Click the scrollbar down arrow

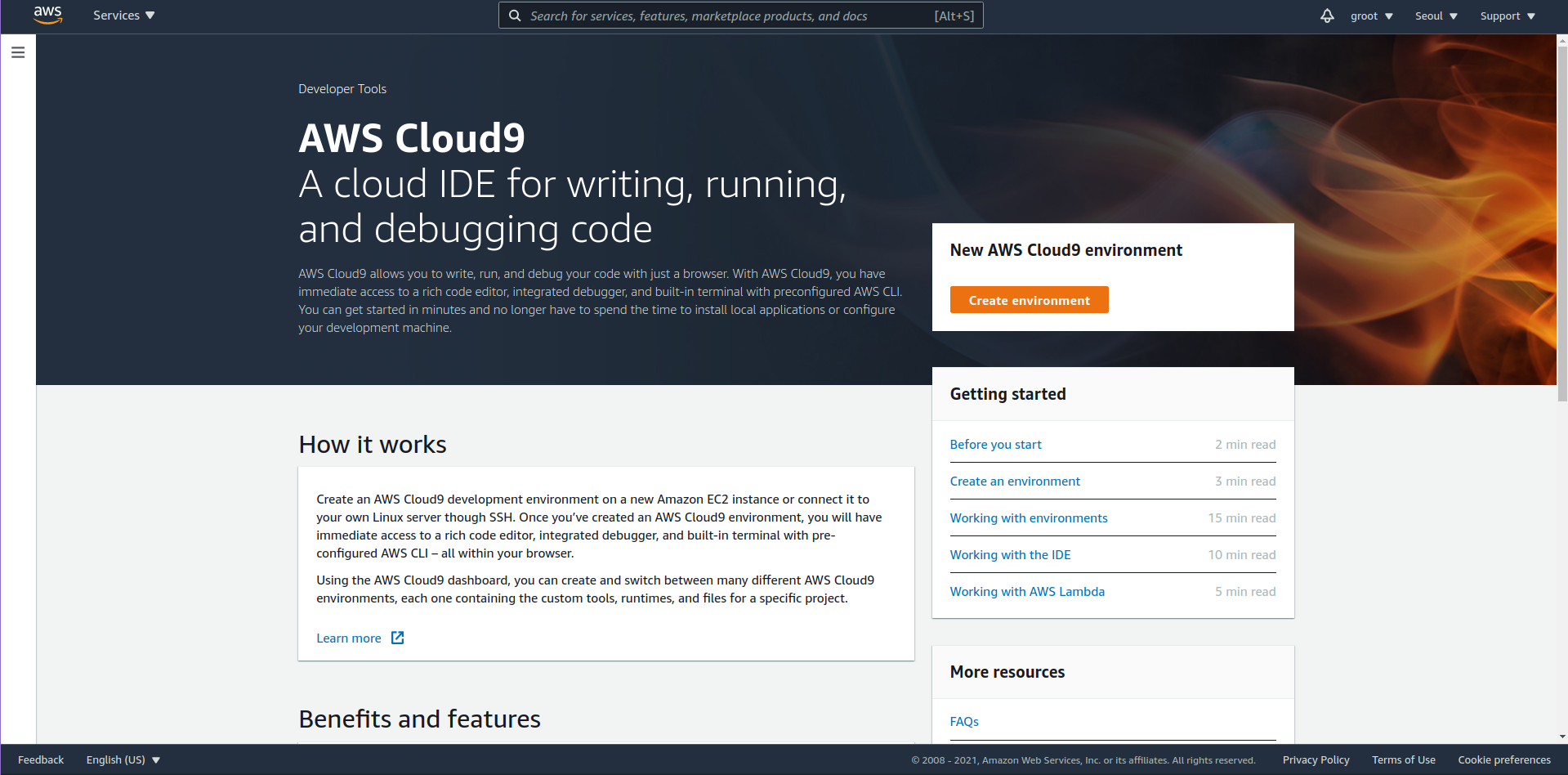pyautogui.click(x=1562, y=737)
